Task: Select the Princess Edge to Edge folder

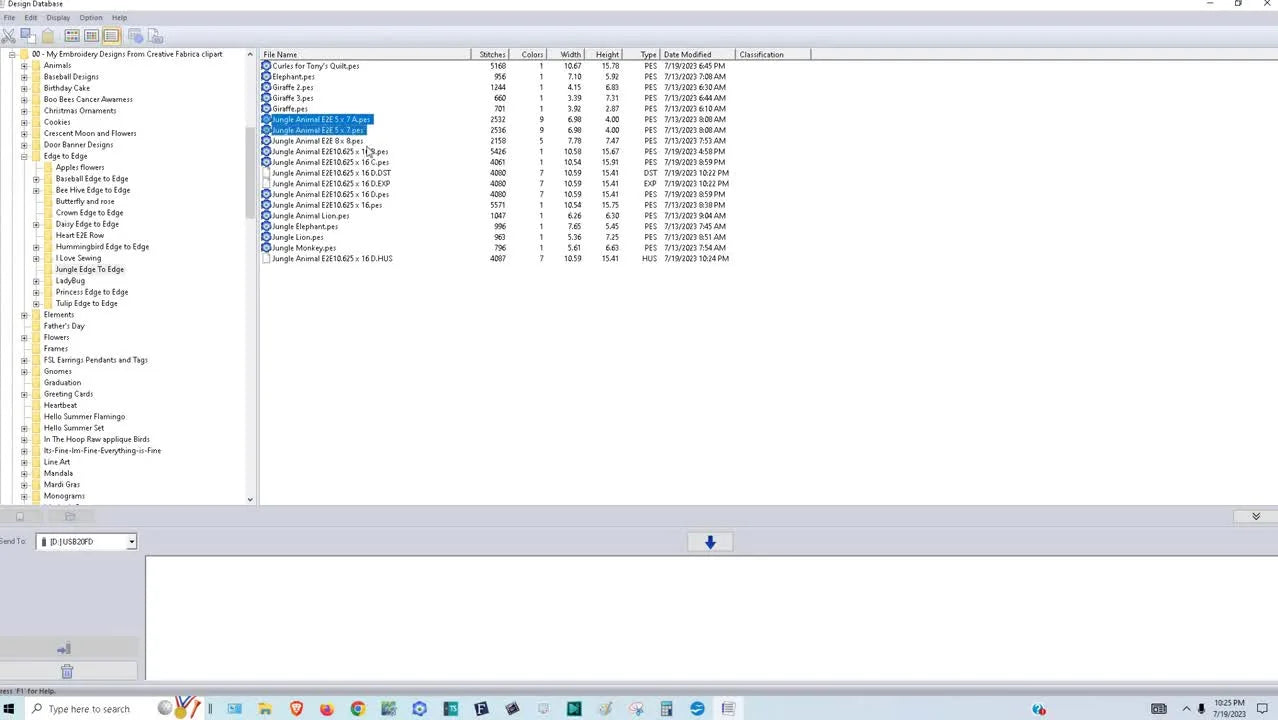Action: click(91, 292)
